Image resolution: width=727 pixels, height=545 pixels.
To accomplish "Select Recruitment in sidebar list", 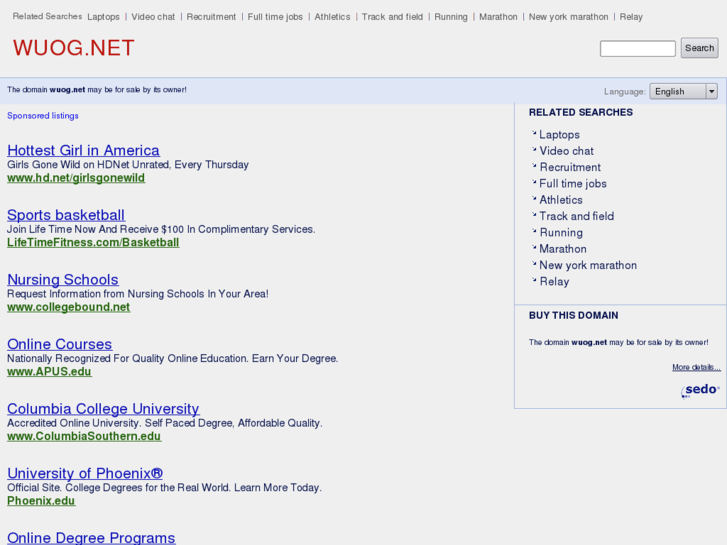I will pos(570,167).
